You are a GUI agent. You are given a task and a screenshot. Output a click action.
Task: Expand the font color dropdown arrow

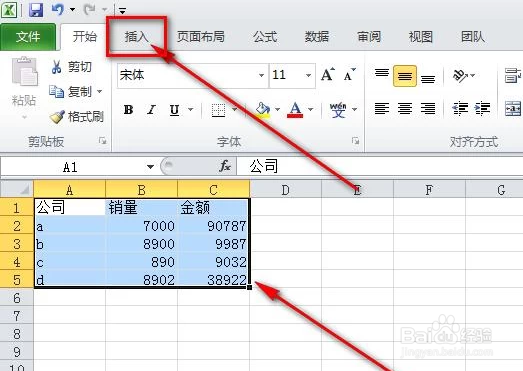tap(311, 109)
